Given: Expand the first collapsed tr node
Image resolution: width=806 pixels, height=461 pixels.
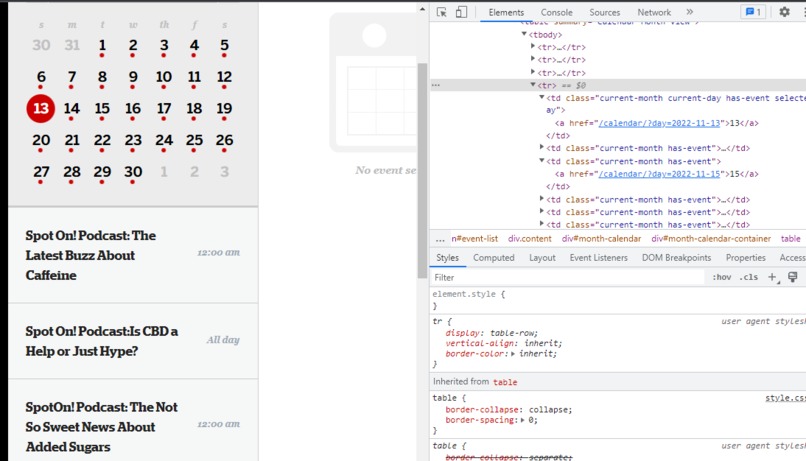Looking at the screenshot, I should (x=533, y=46).
